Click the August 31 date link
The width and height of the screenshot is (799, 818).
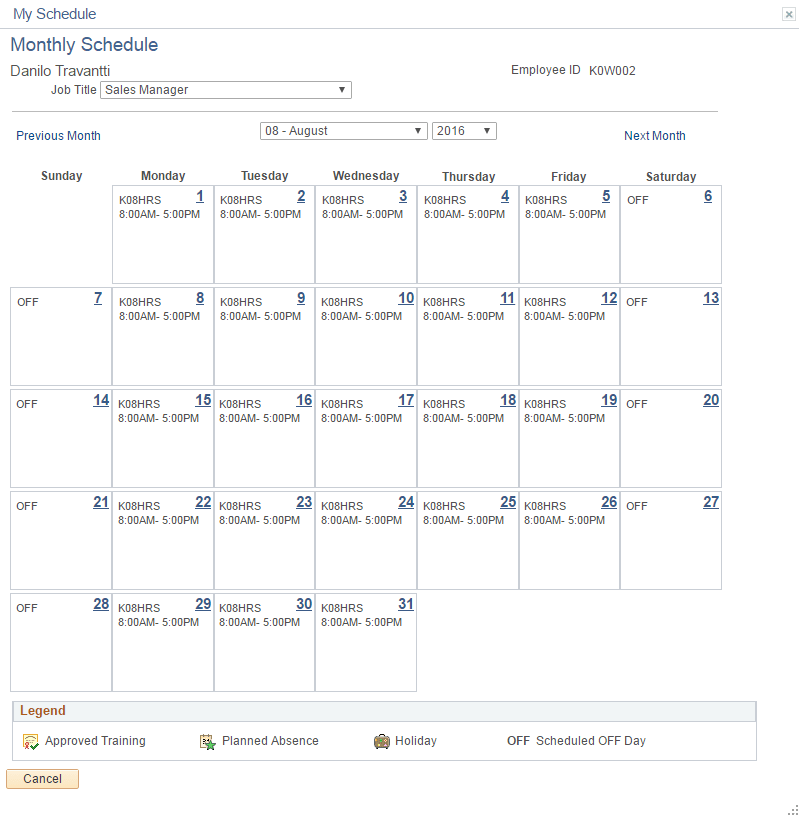(x=405, y=604)
